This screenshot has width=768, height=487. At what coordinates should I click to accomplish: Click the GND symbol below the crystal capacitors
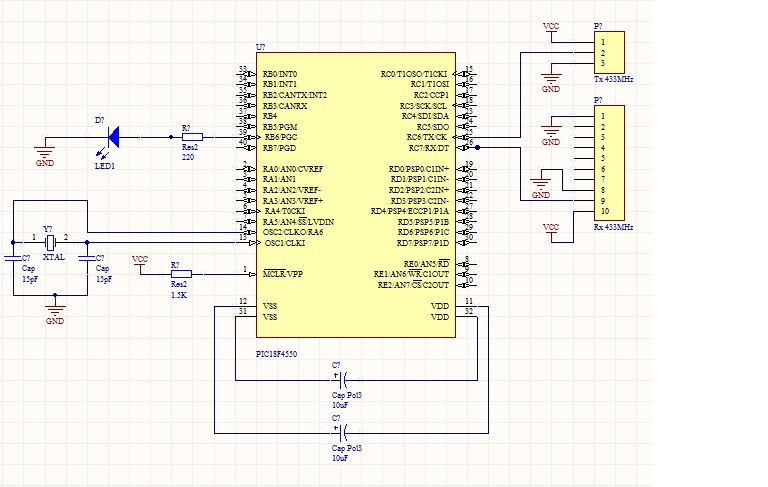coord(55,310)
